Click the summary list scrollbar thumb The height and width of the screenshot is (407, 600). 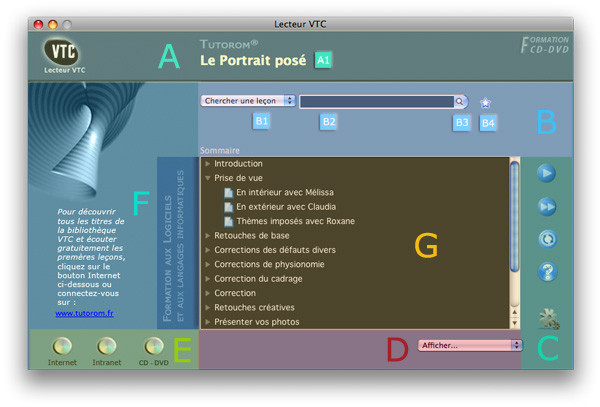[515, 217]
